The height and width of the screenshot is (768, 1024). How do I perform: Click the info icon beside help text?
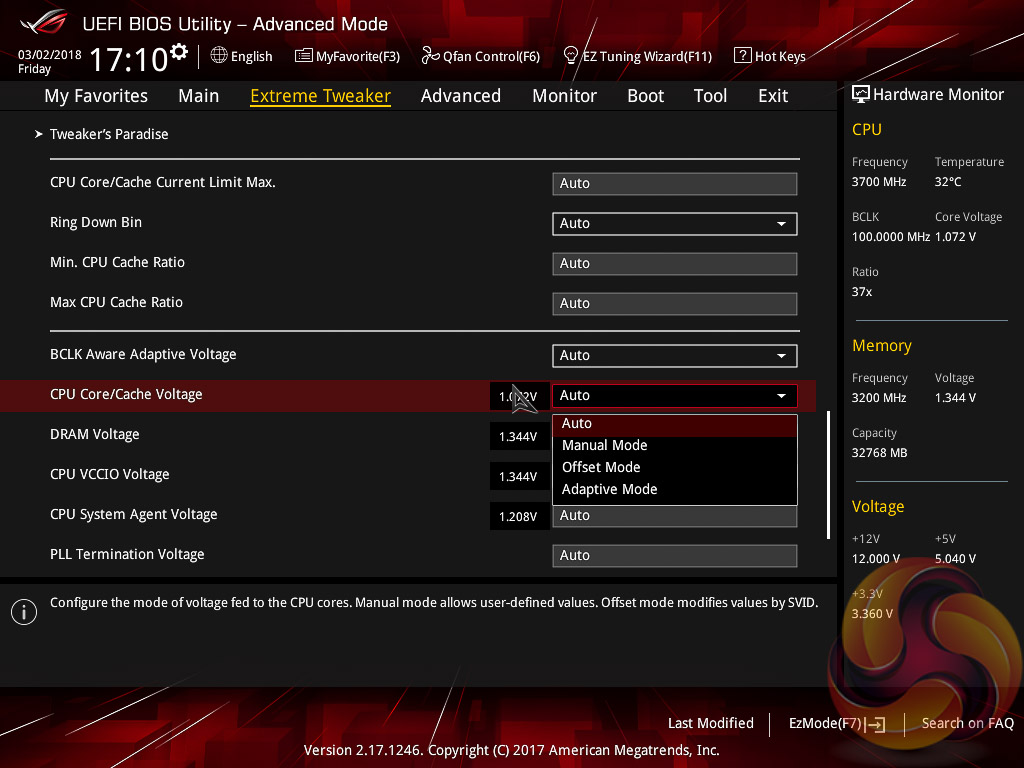click(x=24, y=612)
